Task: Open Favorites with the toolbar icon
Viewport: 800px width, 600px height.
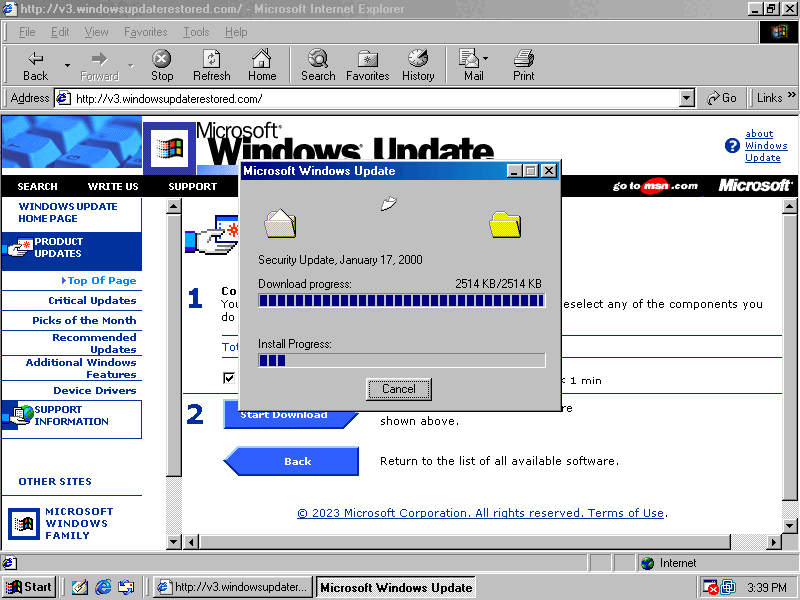Action: [367, 64]
